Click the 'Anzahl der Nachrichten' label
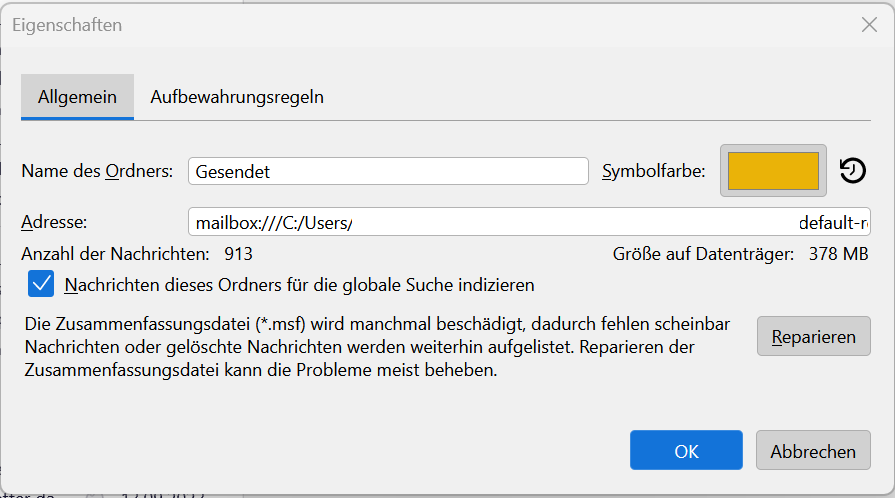Screen dimensions: 895x498 tap(115, 254)
